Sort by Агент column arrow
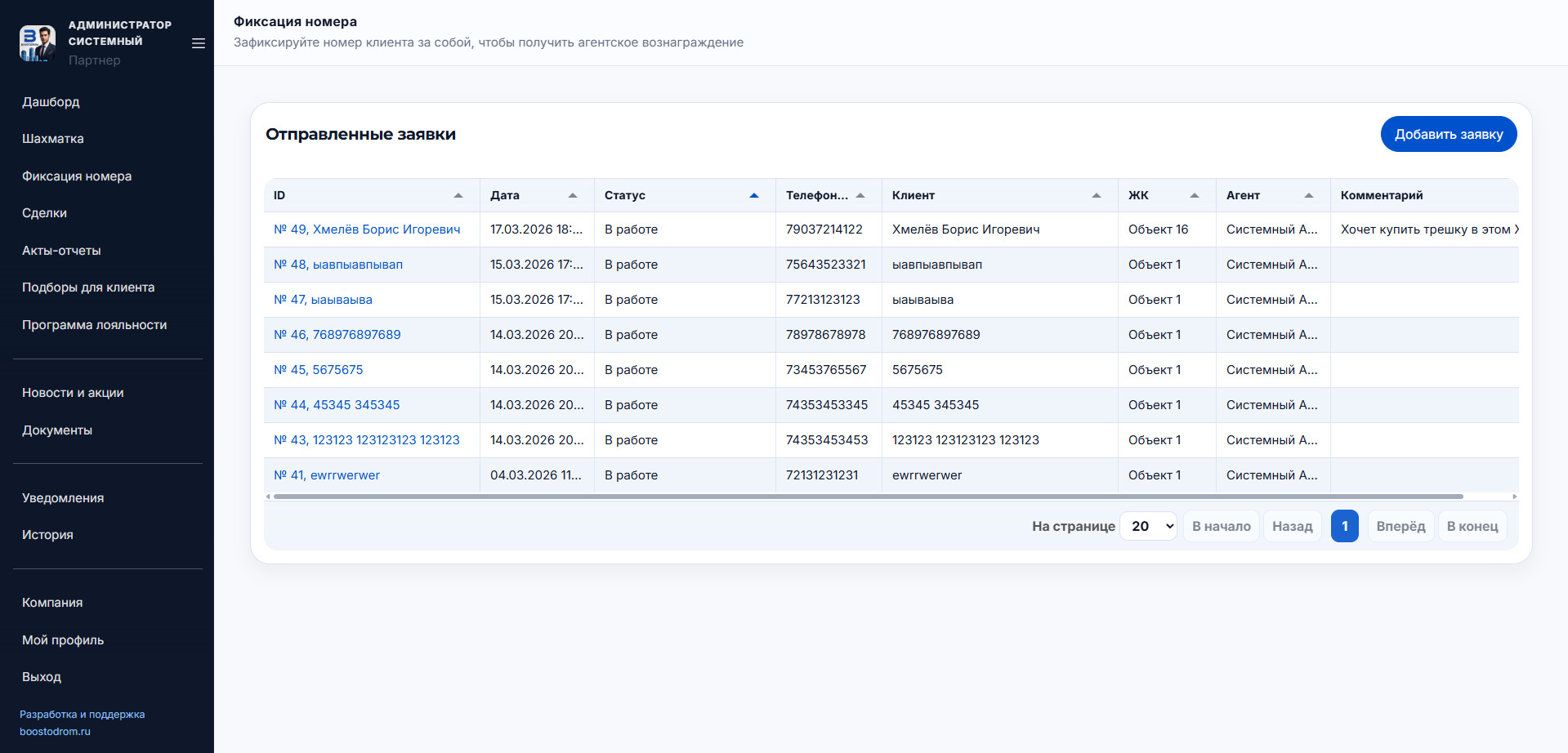 [1309, 196]
